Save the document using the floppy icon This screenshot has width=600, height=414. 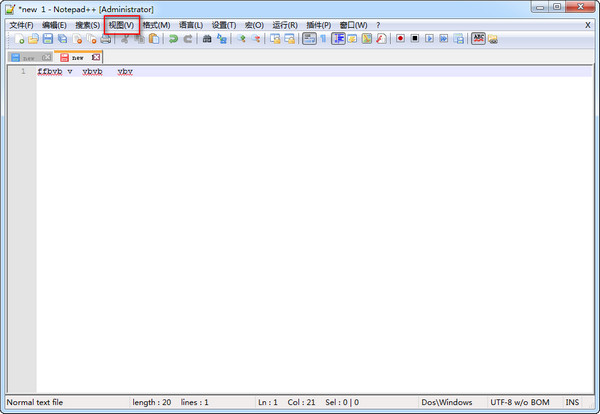(48, 39)
